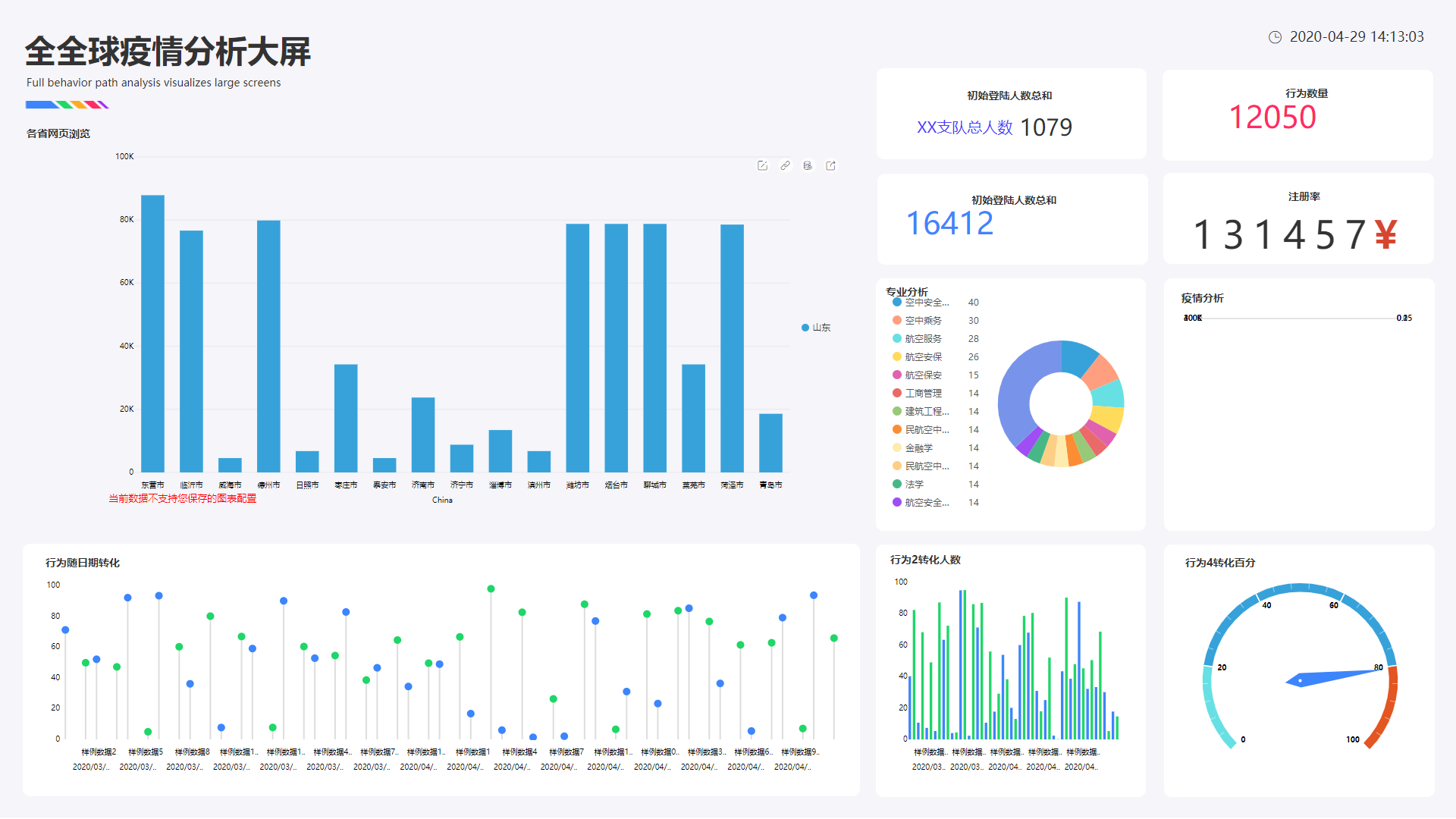Click the red yen currency symbol
The image size is (1456, 819).
(1385, 234)
